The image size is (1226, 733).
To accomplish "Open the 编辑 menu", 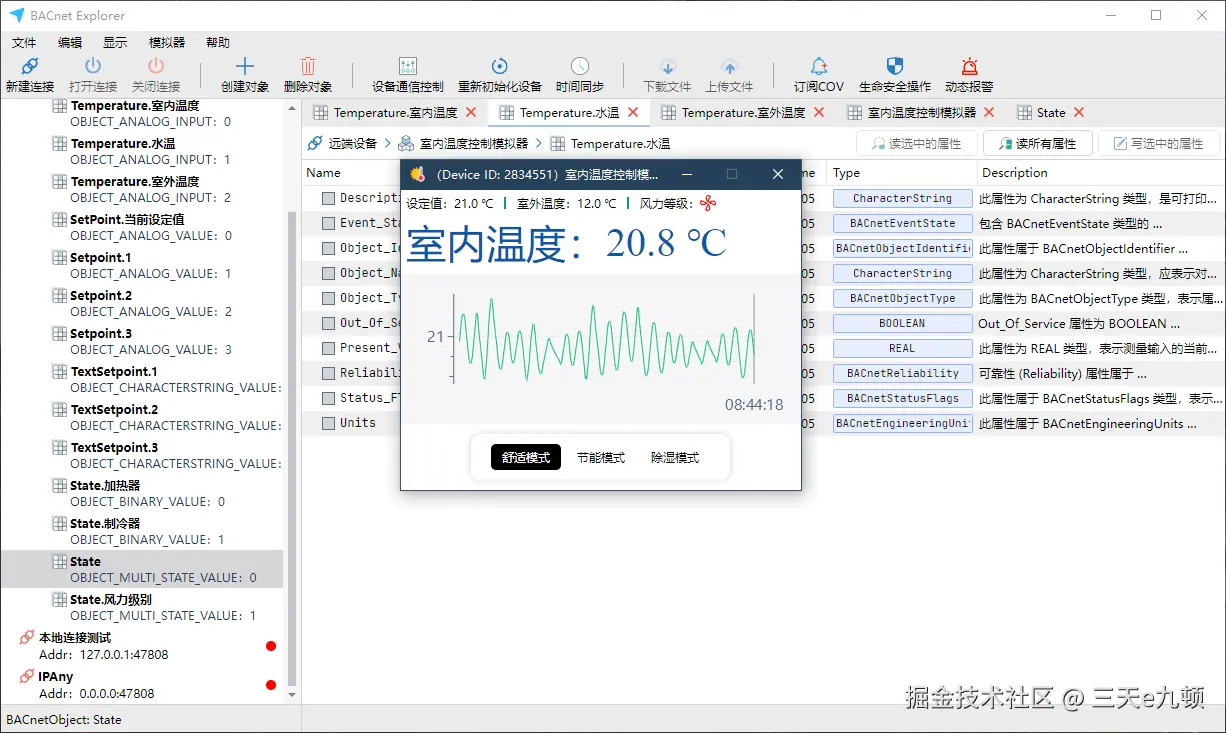I will tap(70, 43).
